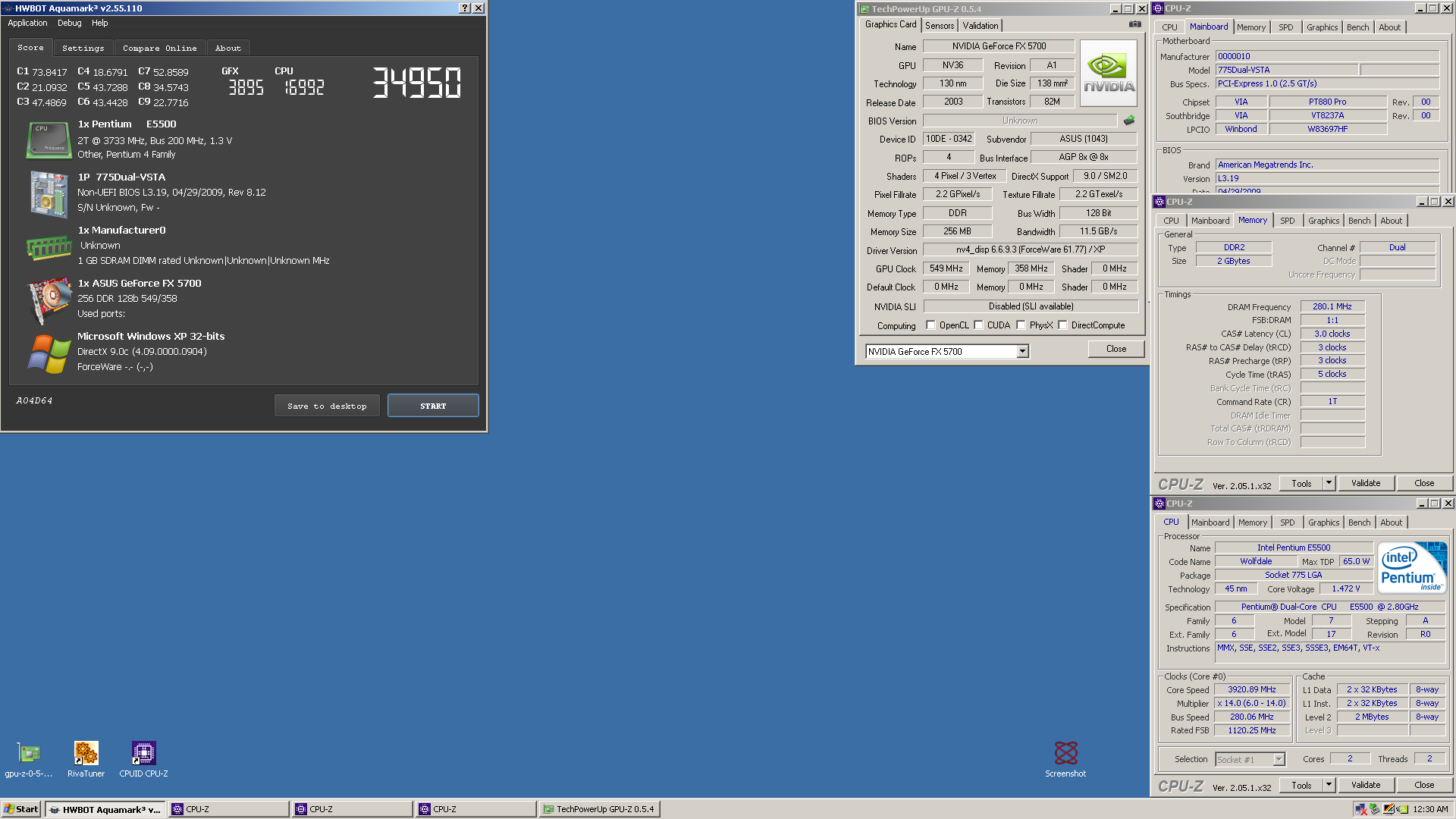Click the GeForce FX 5700 graphics card image

coord(49,300)
